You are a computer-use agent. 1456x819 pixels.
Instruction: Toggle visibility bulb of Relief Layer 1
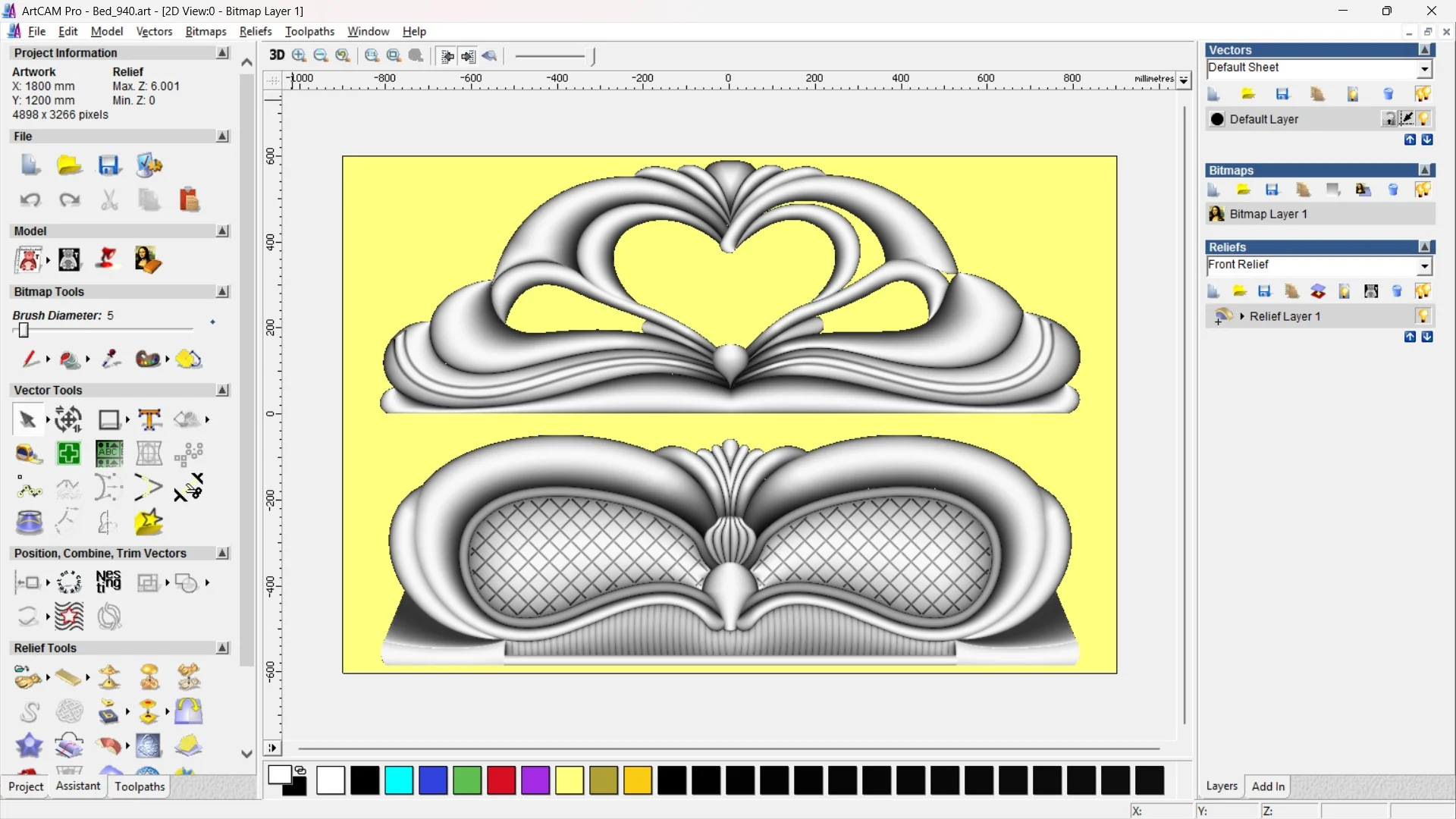pyautogui.click(x=1423, y=316)
